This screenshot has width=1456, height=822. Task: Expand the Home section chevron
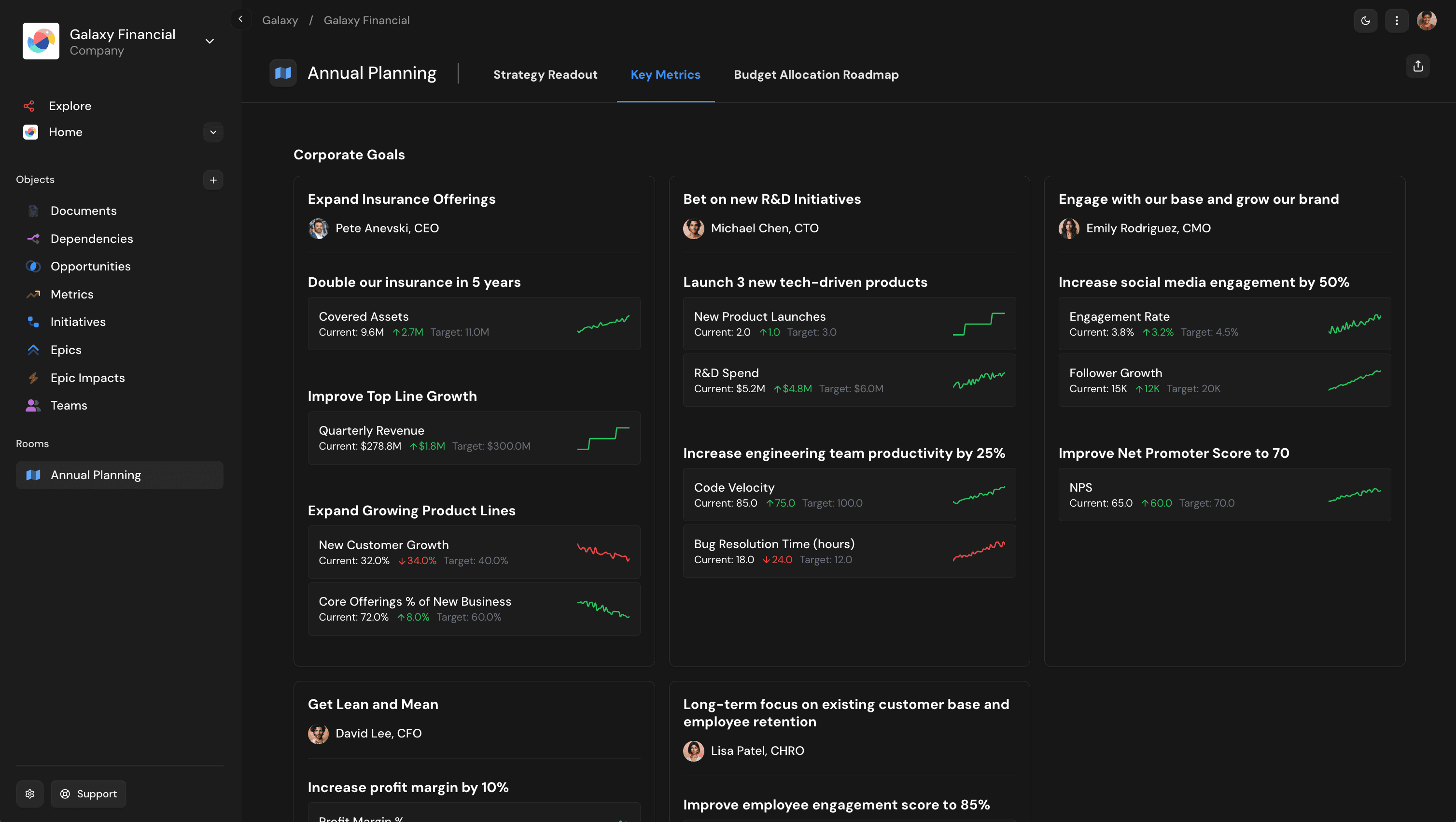click(x=213, y=132)
